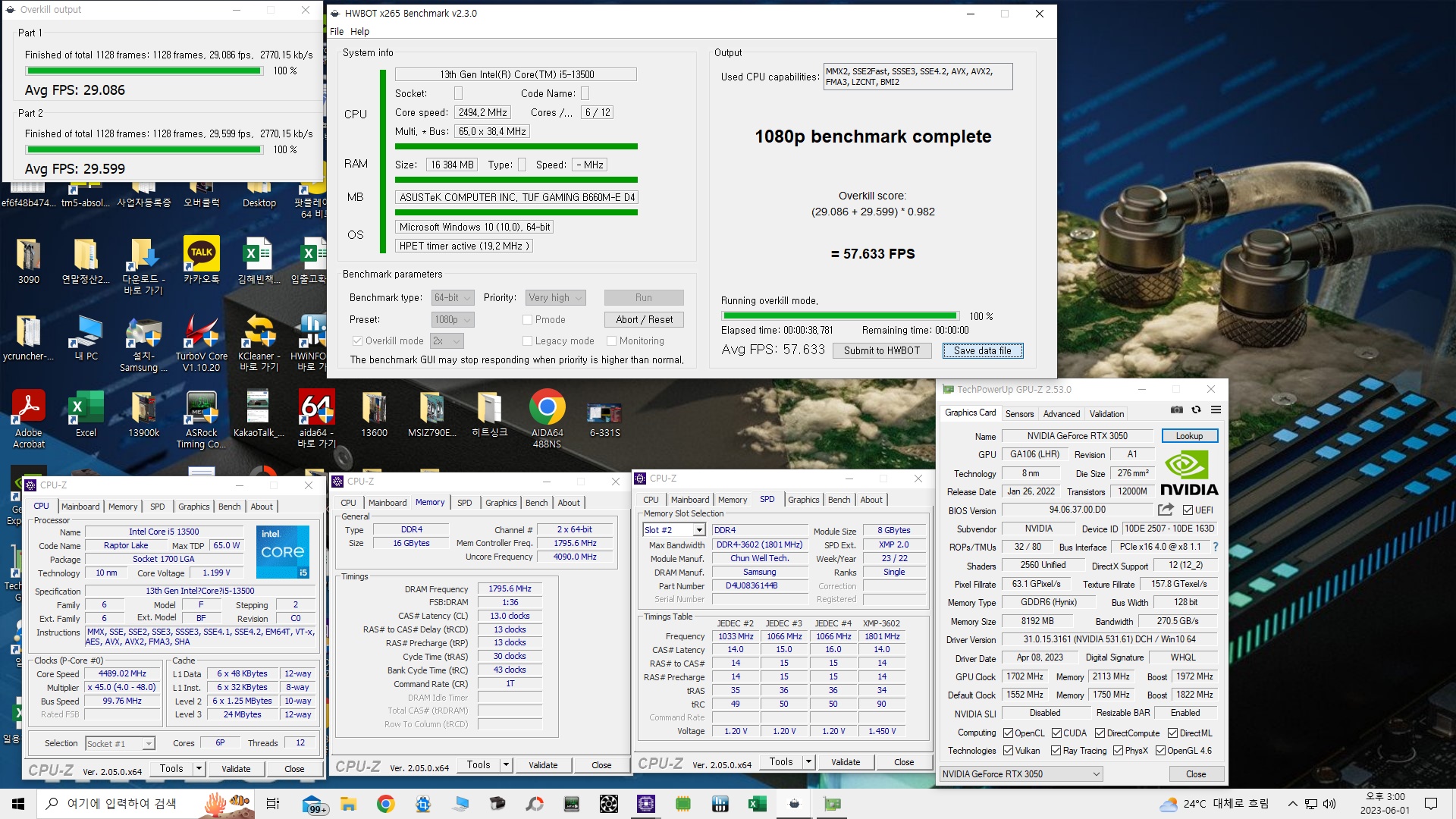Open the Mail app in the taskbar
This screenshot has width=1456, height=819.
click(x=313, y=804)
